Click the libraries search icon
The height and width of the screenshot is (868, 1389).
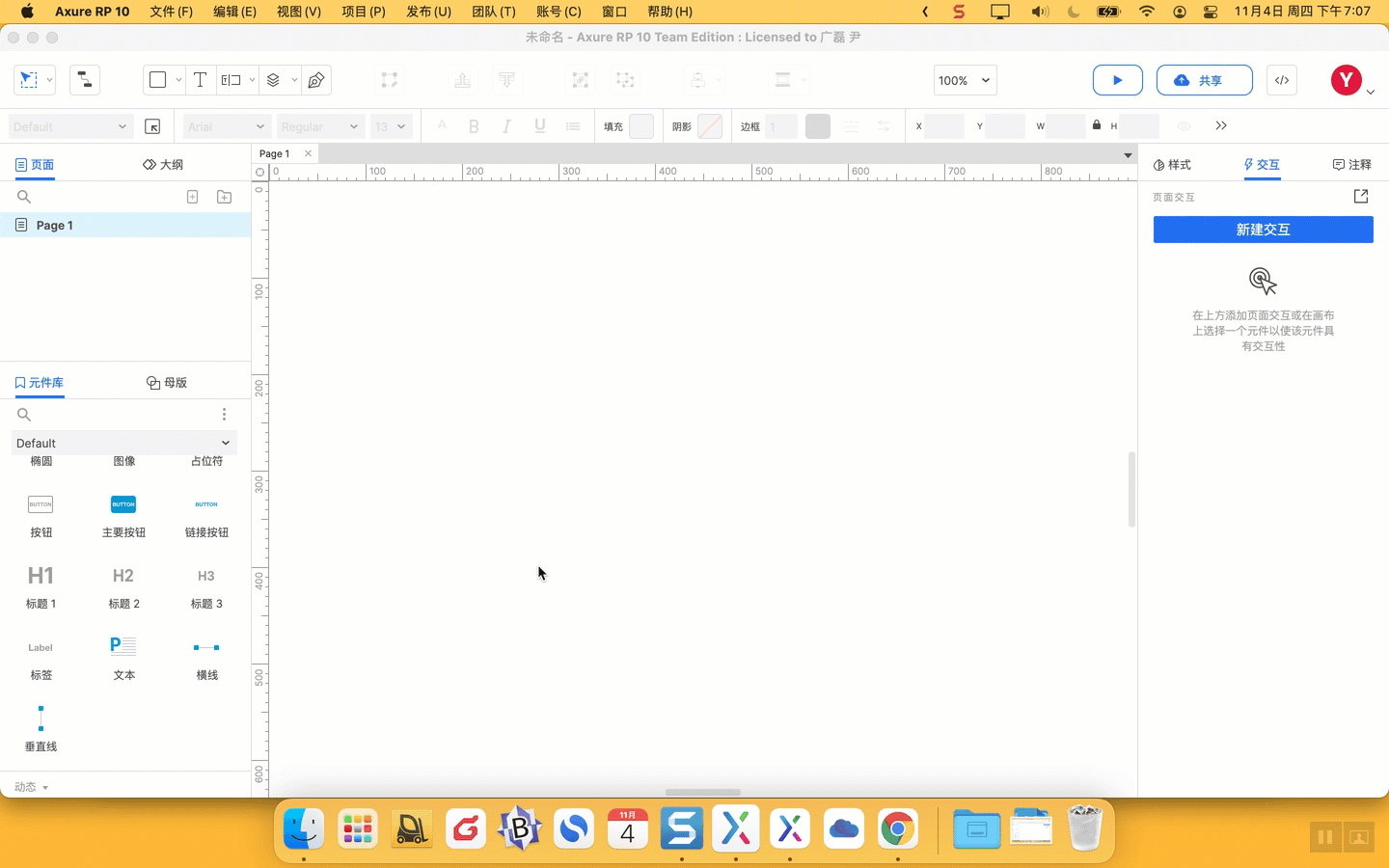[24, 415]
